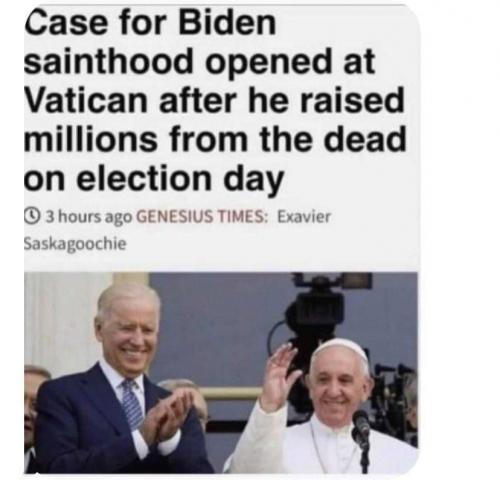The image size is (500, 480).
Task: Click the words "election day" in the headline
Action: click(180, 178)
